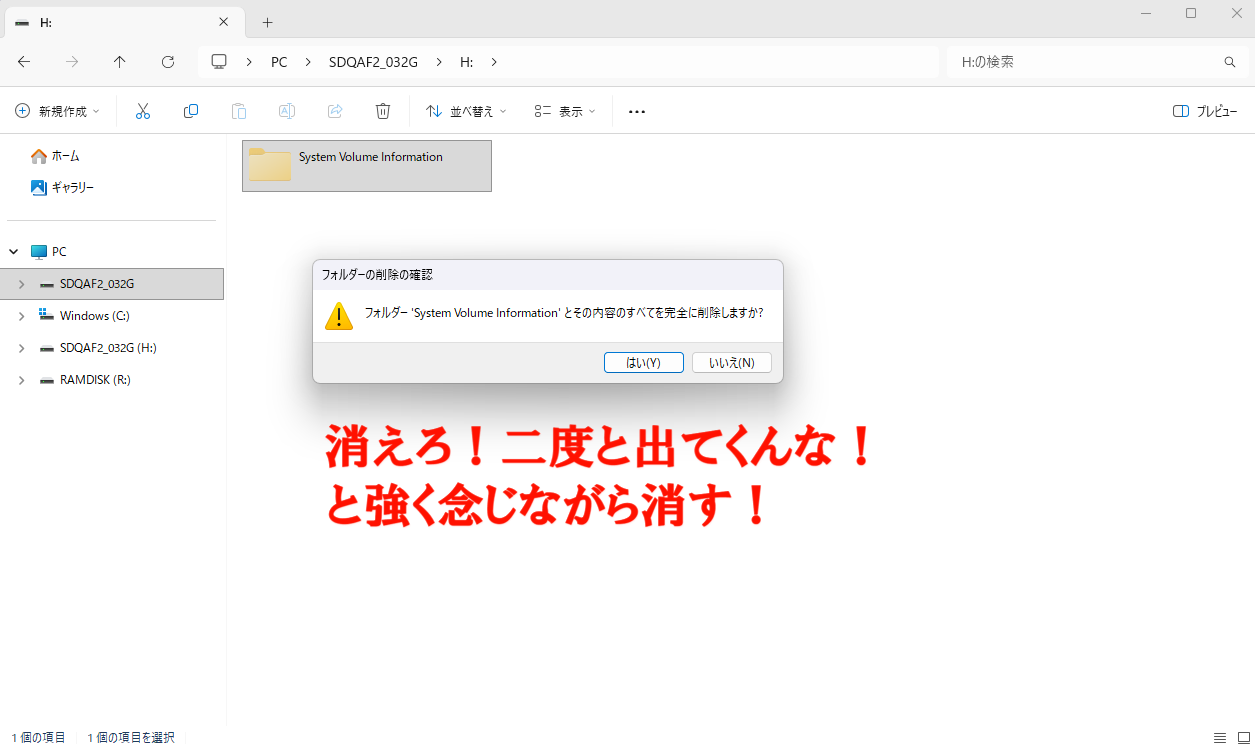Switch to large icons view in status bar
The image size is (1255, 746).
(x=1244, y=737)
